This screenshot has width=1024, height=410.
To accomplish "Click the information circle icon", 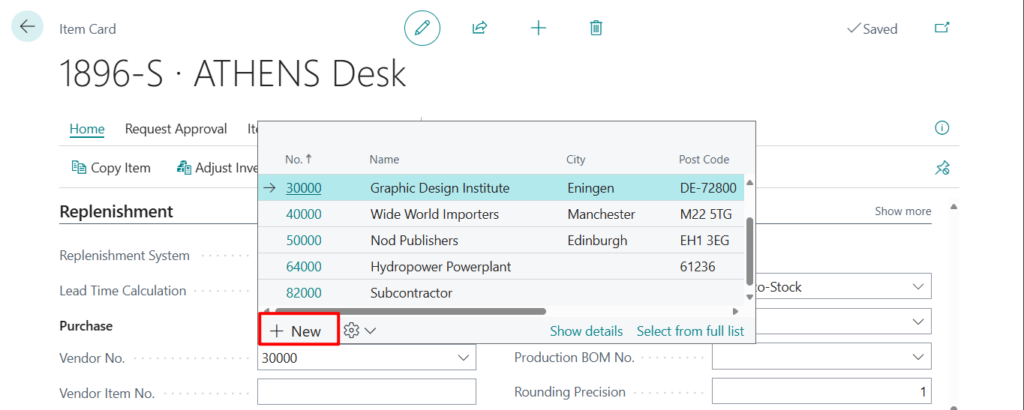I will [x=941, y=128].
